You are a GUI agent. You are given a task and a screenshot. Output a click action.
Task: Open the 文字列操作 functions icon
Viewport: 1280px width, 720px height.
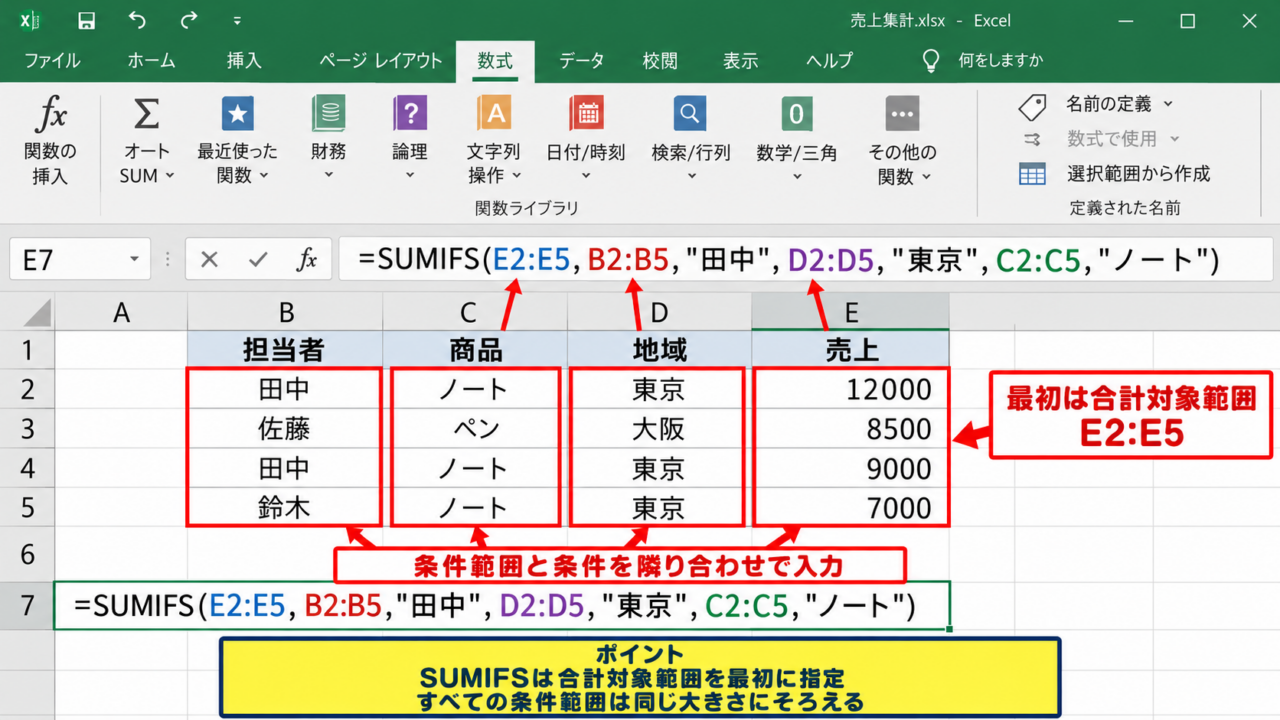(x=494, y=114)
